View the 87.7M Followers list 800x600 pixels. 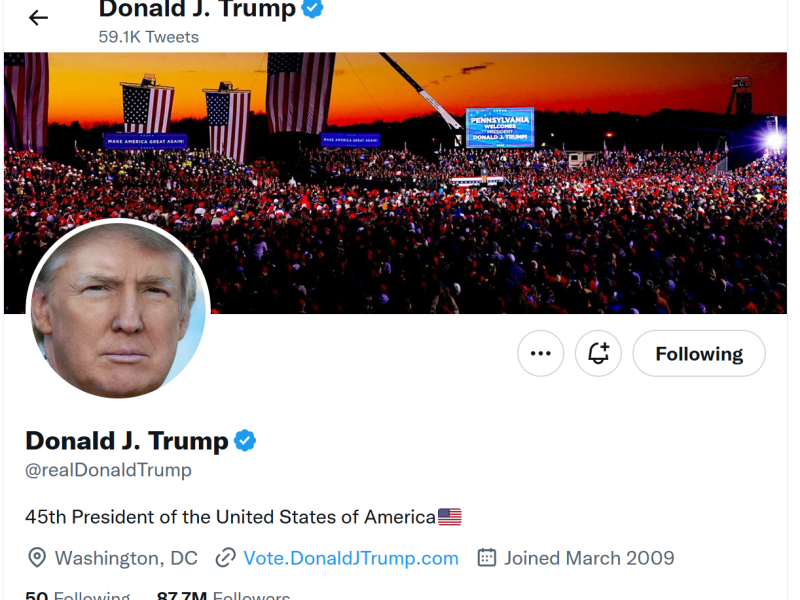pos(223,596)
